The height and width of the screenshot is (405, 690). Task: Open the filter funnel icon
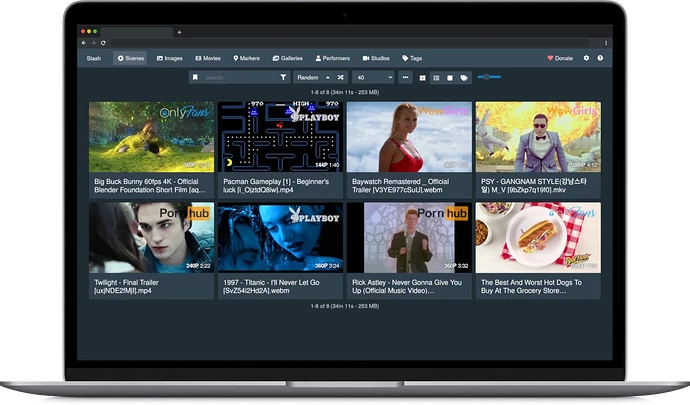[283, 77]
